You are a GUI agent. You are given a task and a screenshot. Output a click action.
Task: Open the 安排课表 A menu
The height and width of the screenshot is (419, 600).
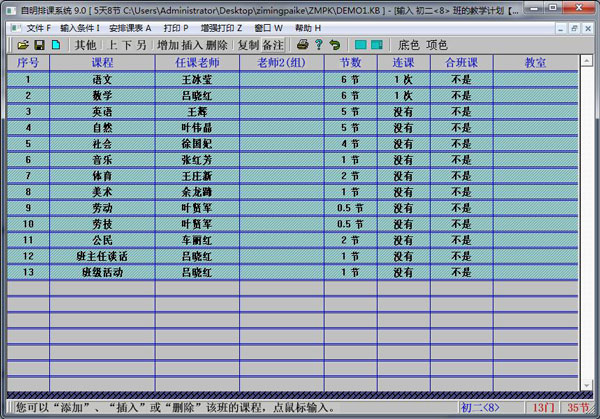(x=130, y=28)
